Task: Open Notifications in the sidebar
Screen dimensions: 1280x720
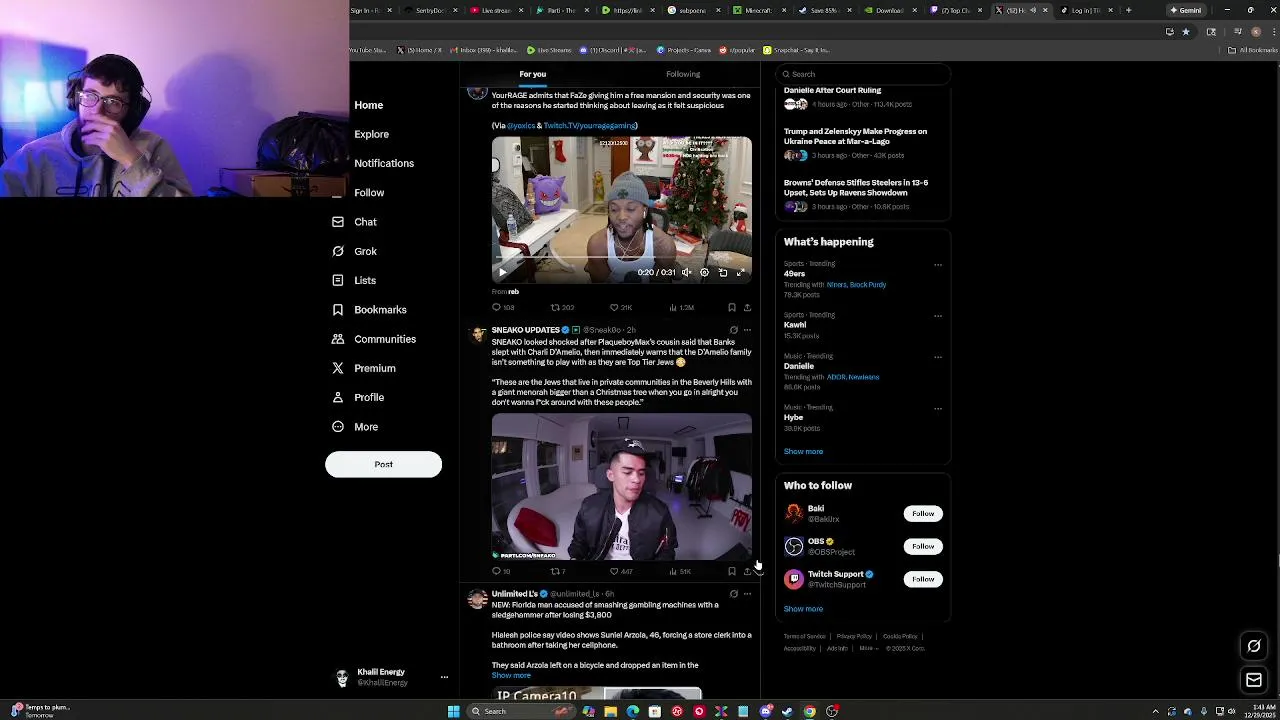Action: click(x=384, y=163)
